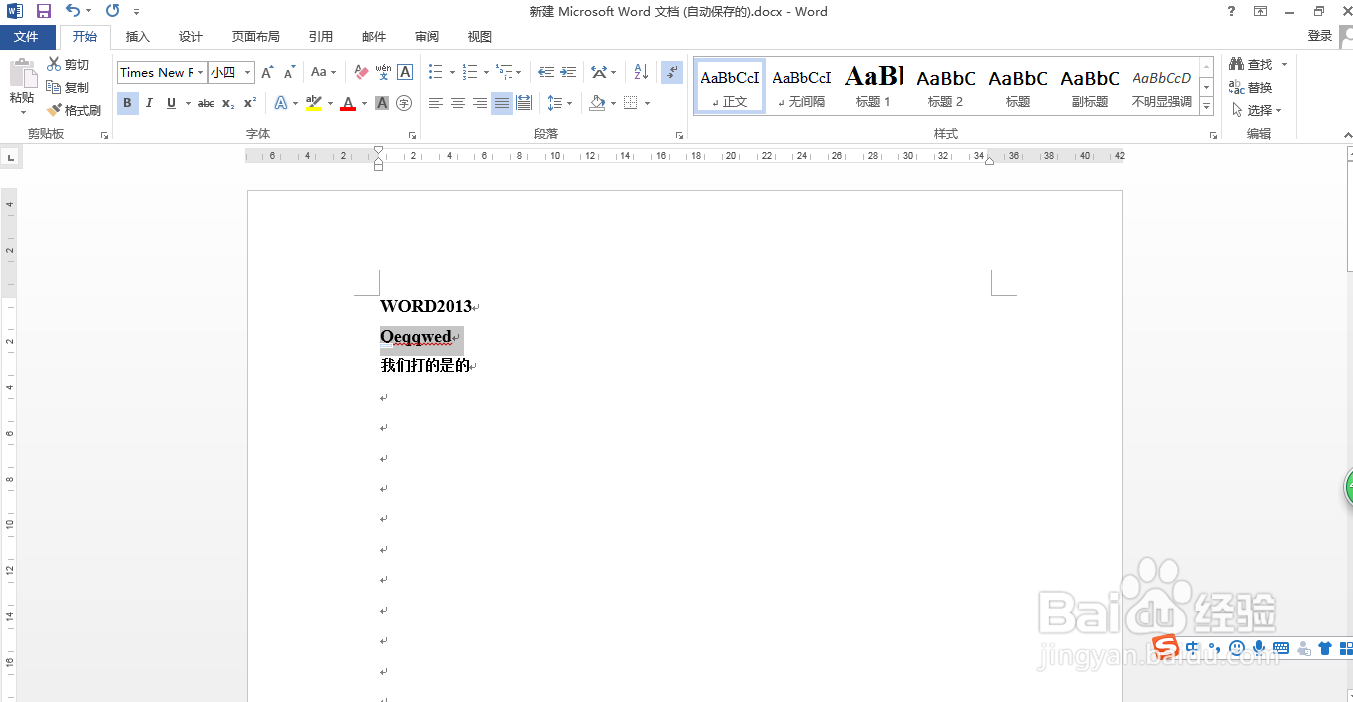Apply the 副标题 (Subtitle) style
Image resolution: width=1353 pixels, height=702 pixels.
click(1090, 86)
